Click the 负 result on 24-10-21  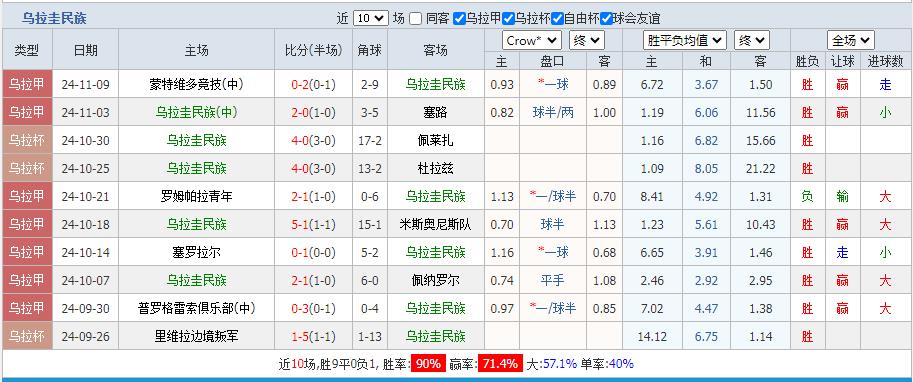point(807,196)
